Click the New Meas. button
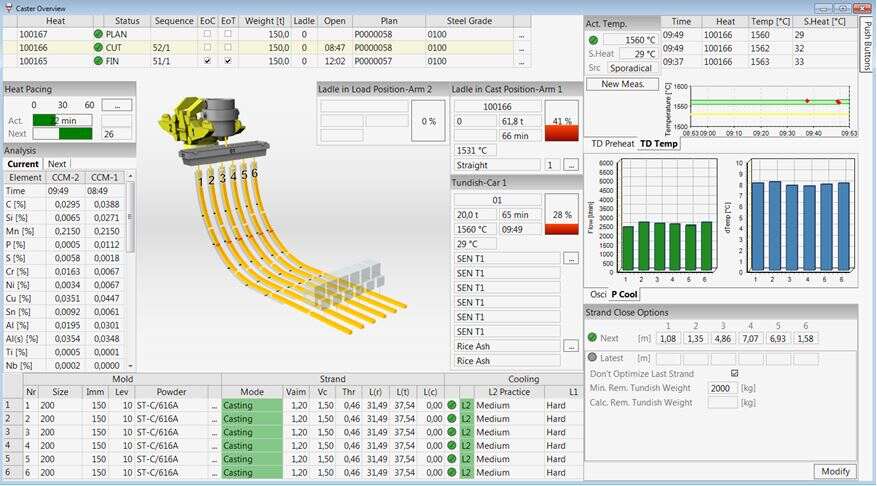877x486 pixels. pos(622,84)
